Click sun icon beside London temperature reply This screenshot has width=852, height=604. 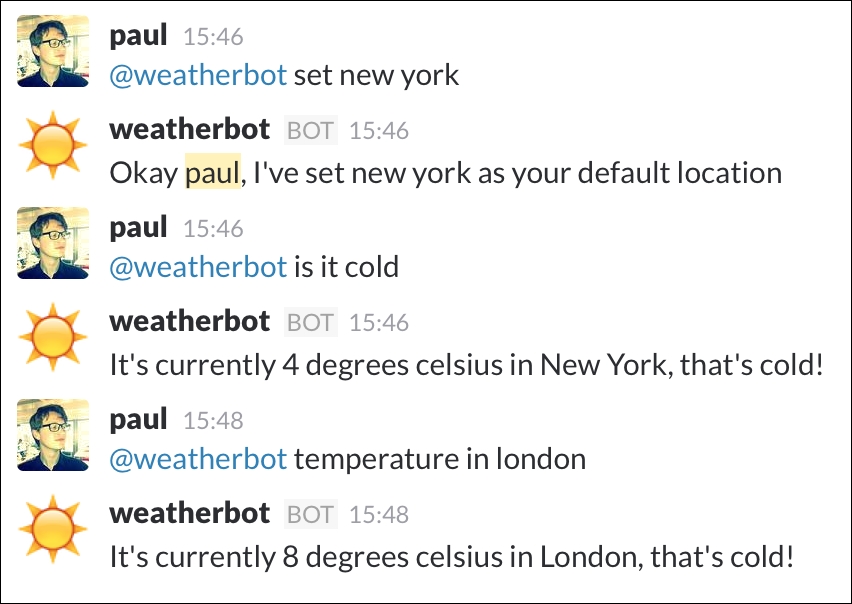tap(53, 528)
